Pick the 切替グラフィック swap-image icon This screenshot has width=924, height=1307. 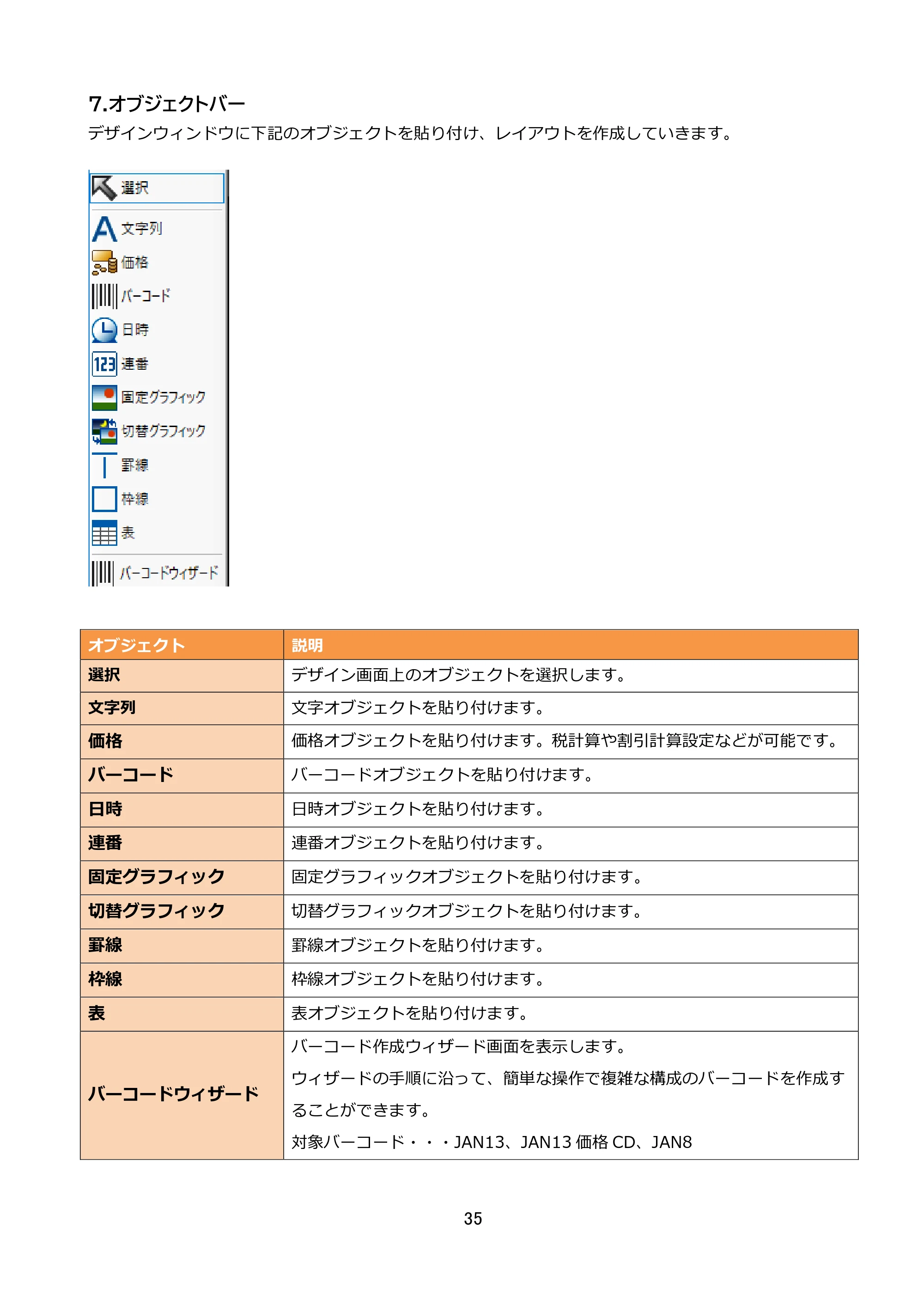(104, 432)
